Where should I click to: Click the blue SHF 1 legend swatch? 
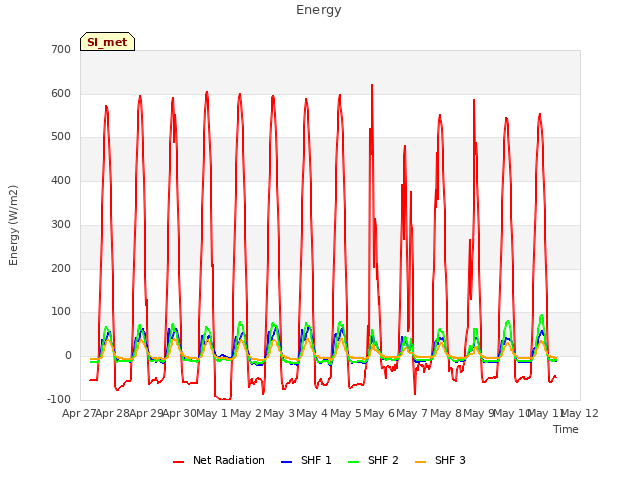pyautogui.click(x=287, y=462)
